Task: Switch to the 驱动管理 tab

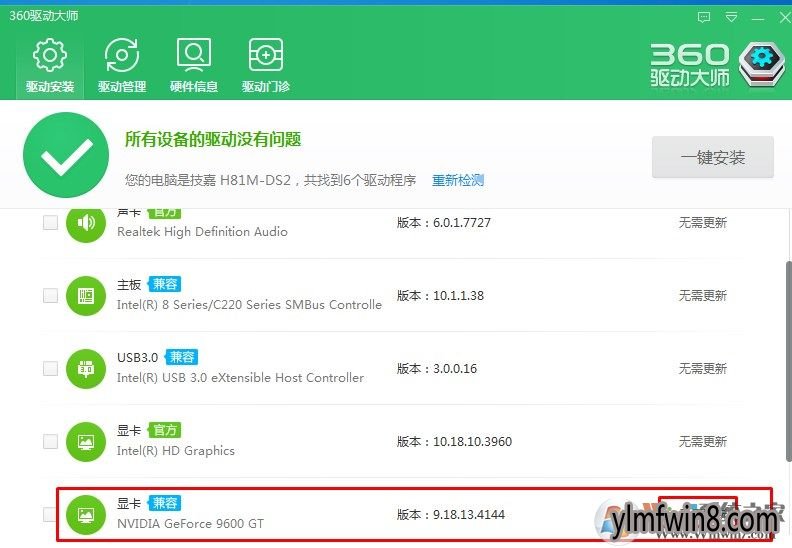Action: tap(122, 66)
